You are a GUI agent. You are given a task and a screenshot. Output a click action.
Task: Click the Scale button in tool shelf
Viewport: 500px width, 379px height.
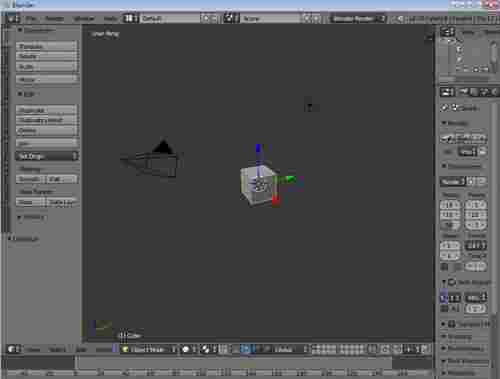47,67
